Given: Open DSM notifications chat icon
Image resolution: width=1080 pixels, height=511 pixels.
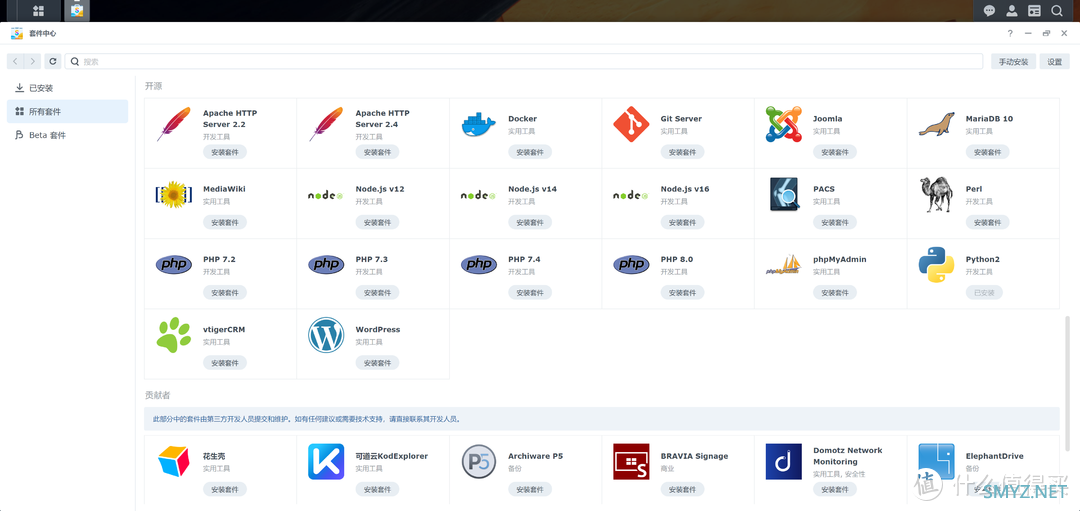Looking at the screenshot, I should (989, 10).
